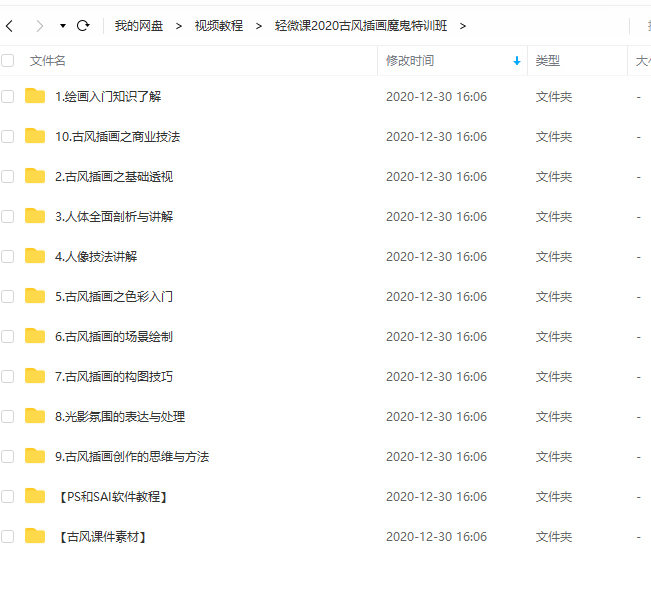Expand the chevron after 轻微课2020古风插画魔鬼特训班

(x=463, y=26)
